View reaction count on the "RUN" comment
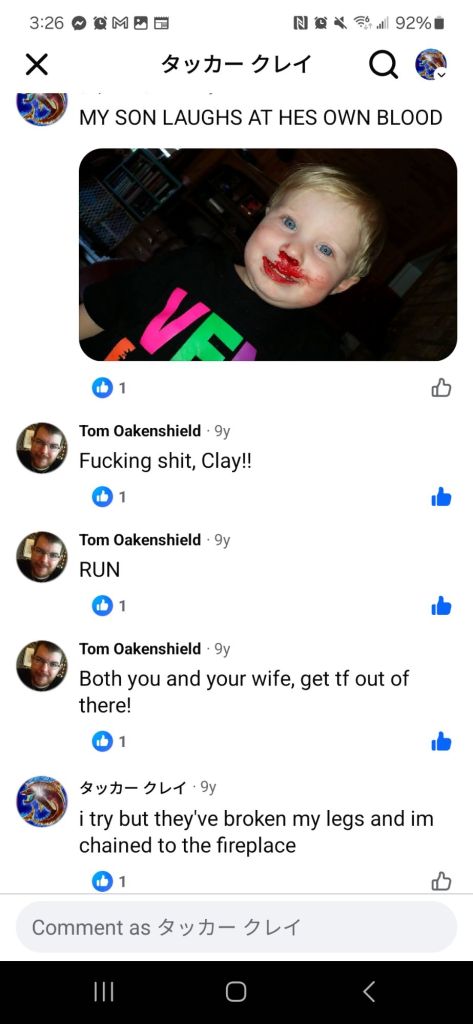The height and width of the screenshot is (1024, 473). point(108,606)
